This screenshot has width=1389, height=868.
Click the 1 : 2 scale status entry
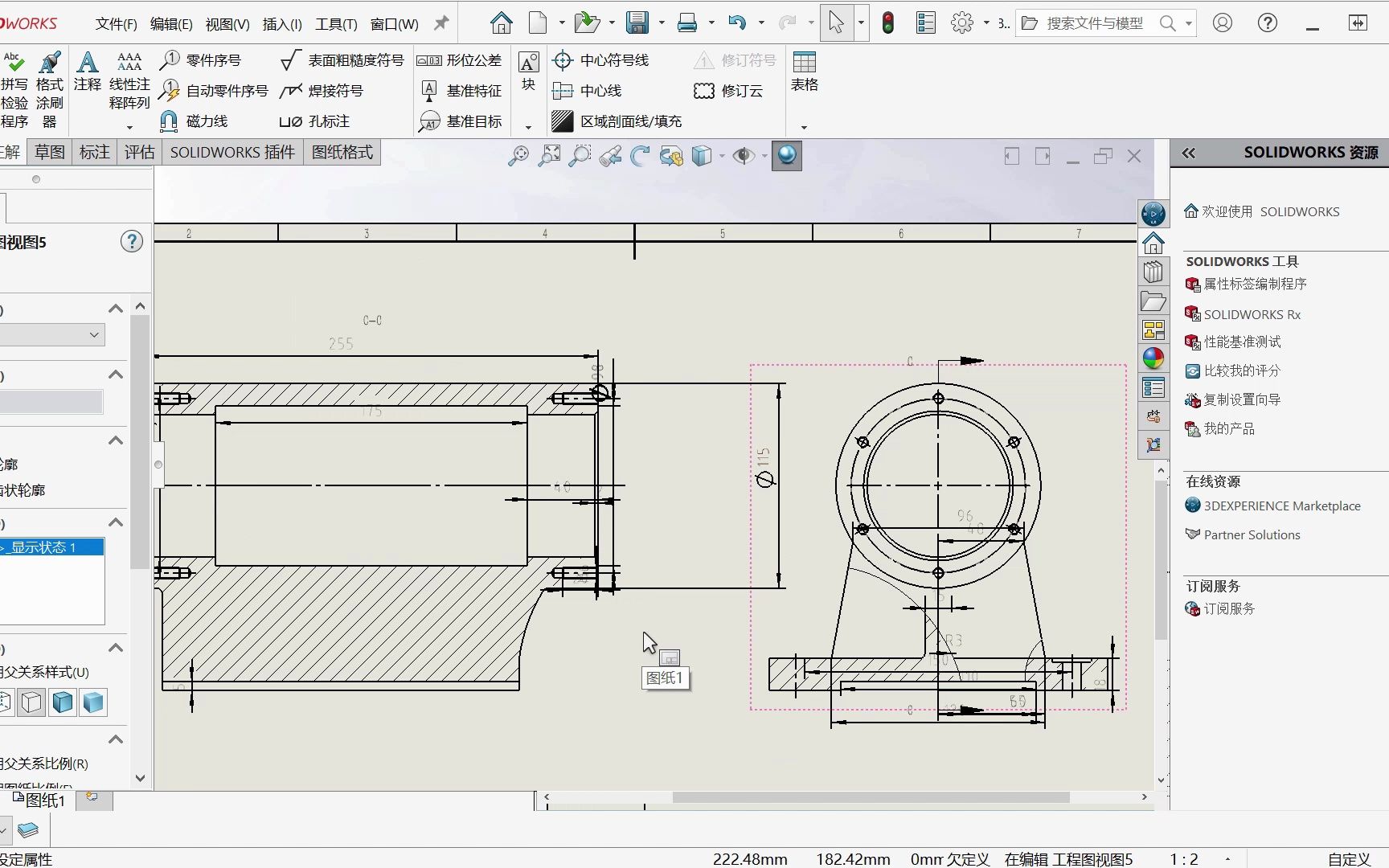1184,859
